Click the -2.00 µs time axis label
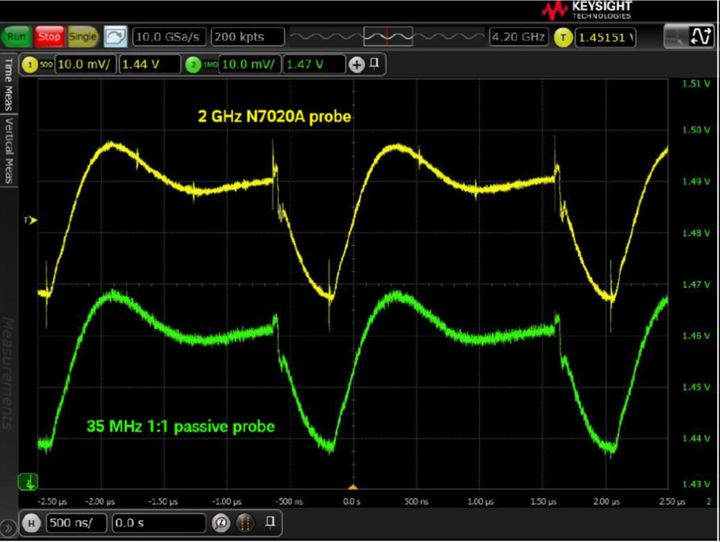Image resolution: width=720 pixels, height=542 pixels. pyautogui.click(x=100, y=502)
